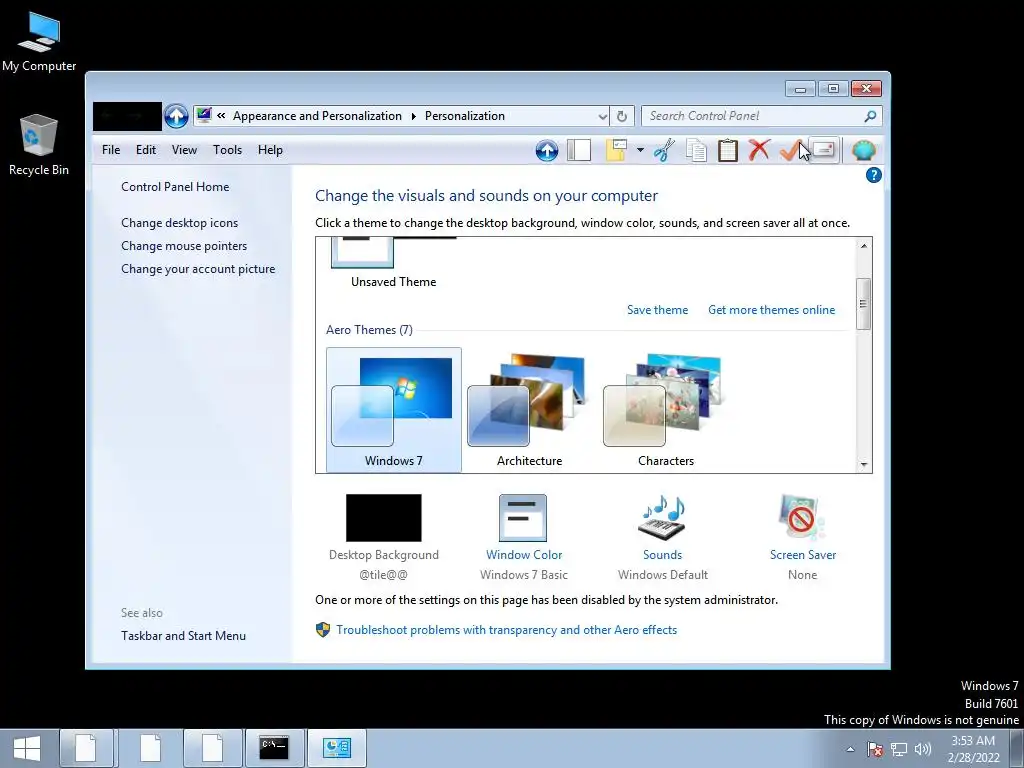Open the Recycle Bin desktop icon
This screenshot has width=1024, height=768.
point(39,145)
